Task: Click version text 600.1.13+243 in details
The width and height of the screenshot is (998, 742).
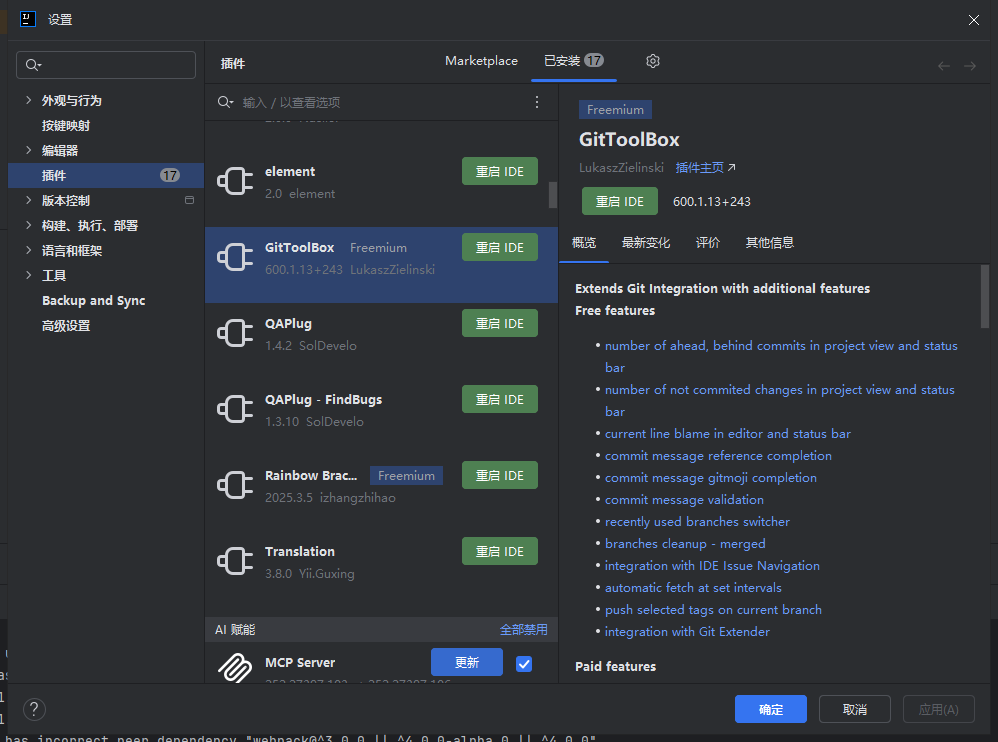Action: click(712, 201)
